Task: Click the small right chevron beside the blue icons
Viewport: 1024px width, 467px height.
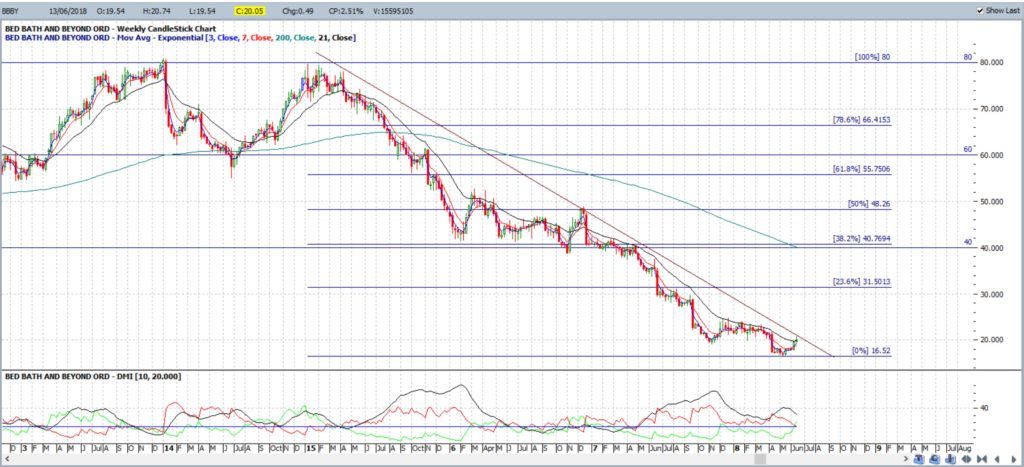Action: 906,459
